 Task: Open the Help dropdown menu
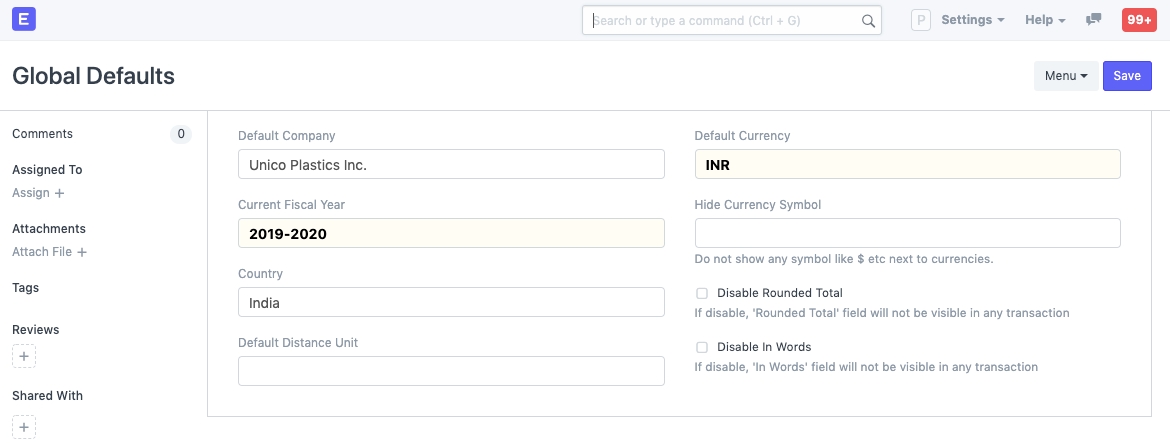click(x=1045, y=20)
